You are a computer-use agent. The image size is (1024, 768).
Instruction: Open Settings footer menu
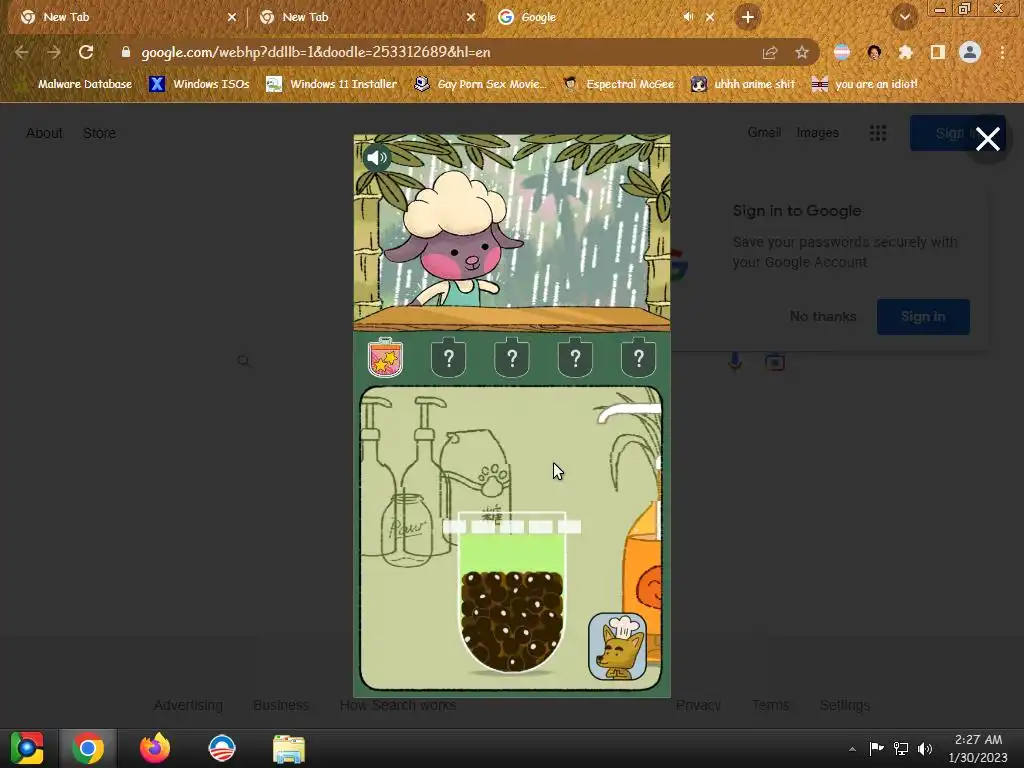pos(844,705)
